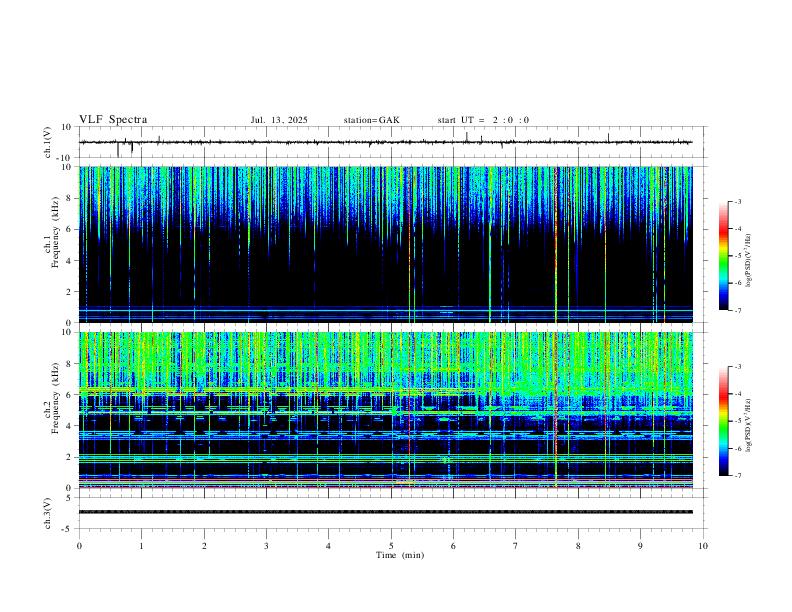Click the "ch.2 Frequency (kHz)" axis label
Screen dimensions: 792x612
(x=51, y=397)
